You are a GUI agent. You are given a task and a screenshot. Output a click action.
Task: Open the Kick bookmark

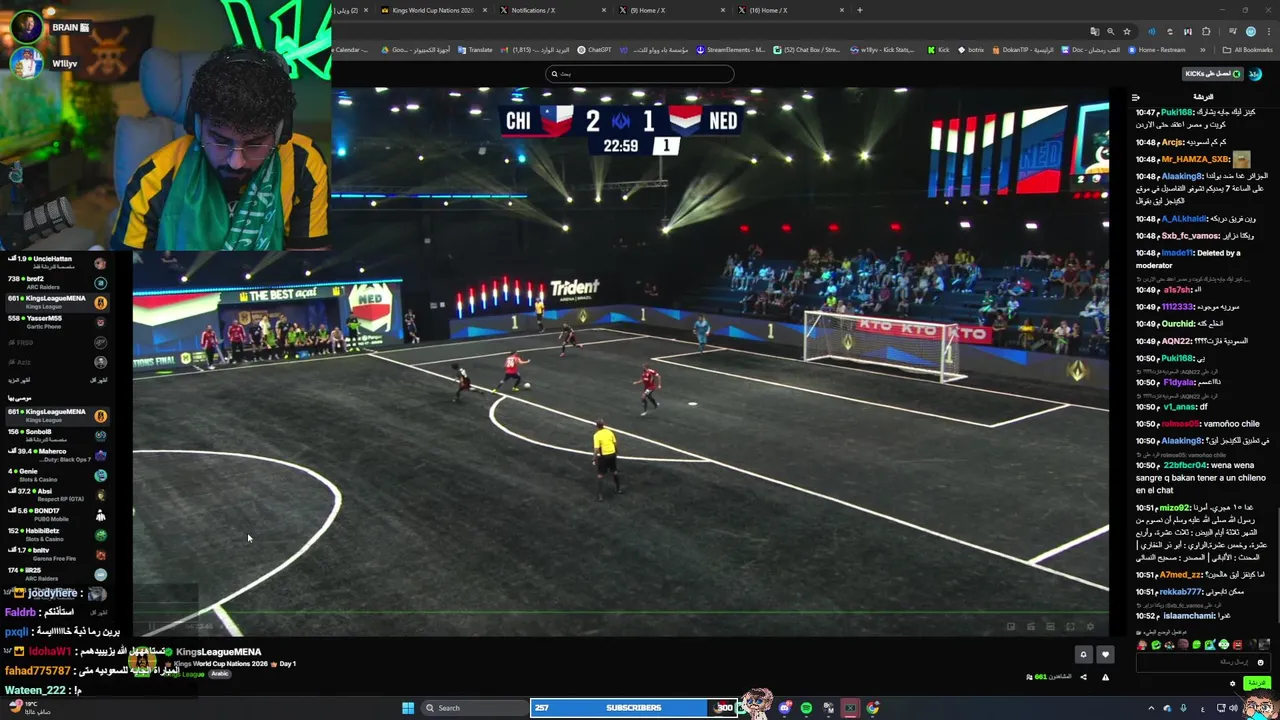point(939,50)
